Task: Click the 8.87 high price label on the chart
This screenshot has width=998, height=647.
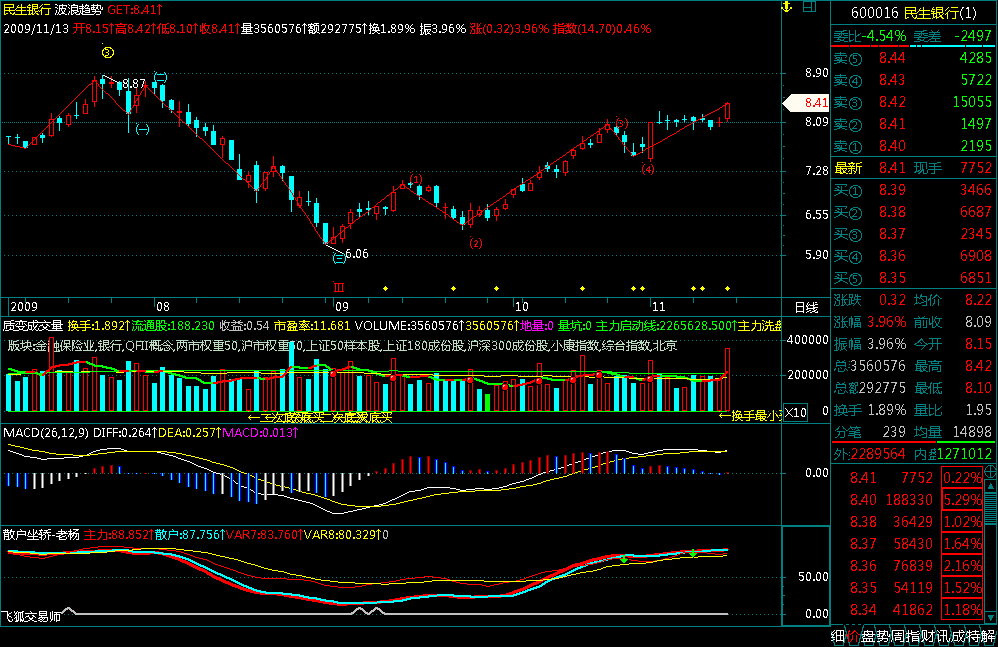Action: click(134, 83)
